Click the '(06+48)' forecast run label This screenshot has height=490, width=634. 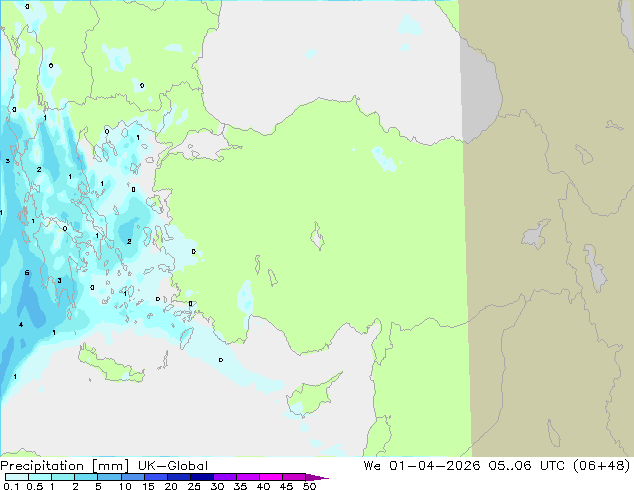click(602, 466)
